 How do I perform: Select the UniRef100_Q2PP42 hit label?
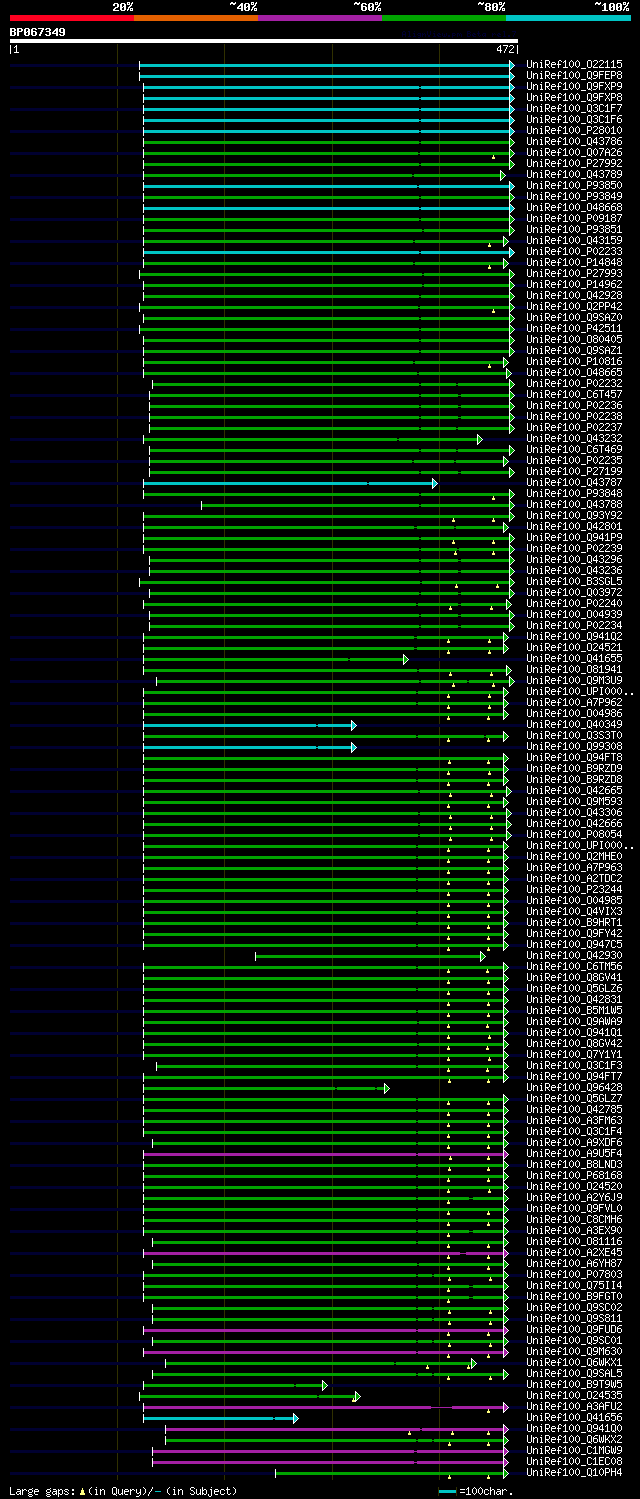574,306
